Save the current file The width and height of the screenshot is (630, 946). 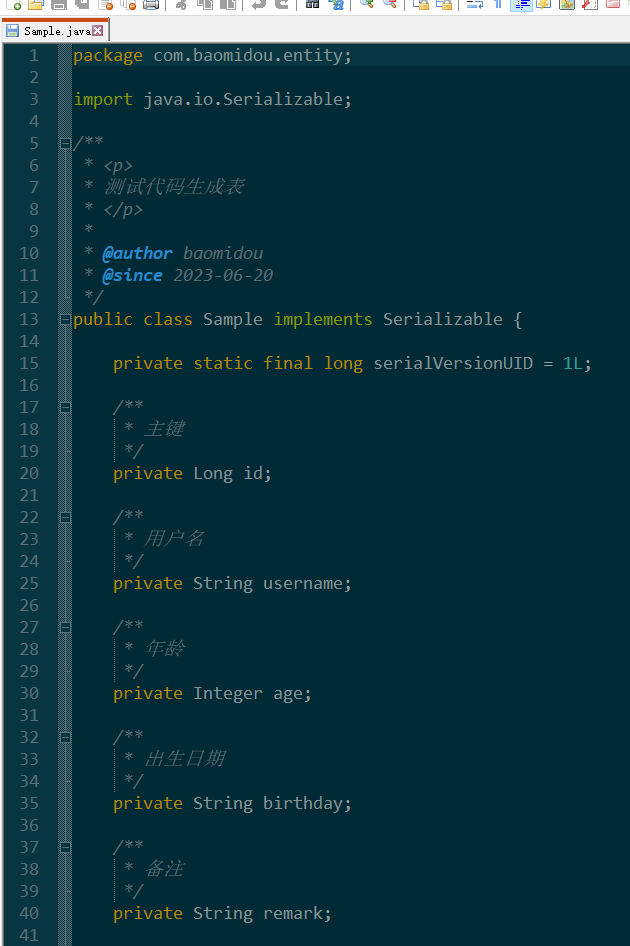tap(56, 6)
